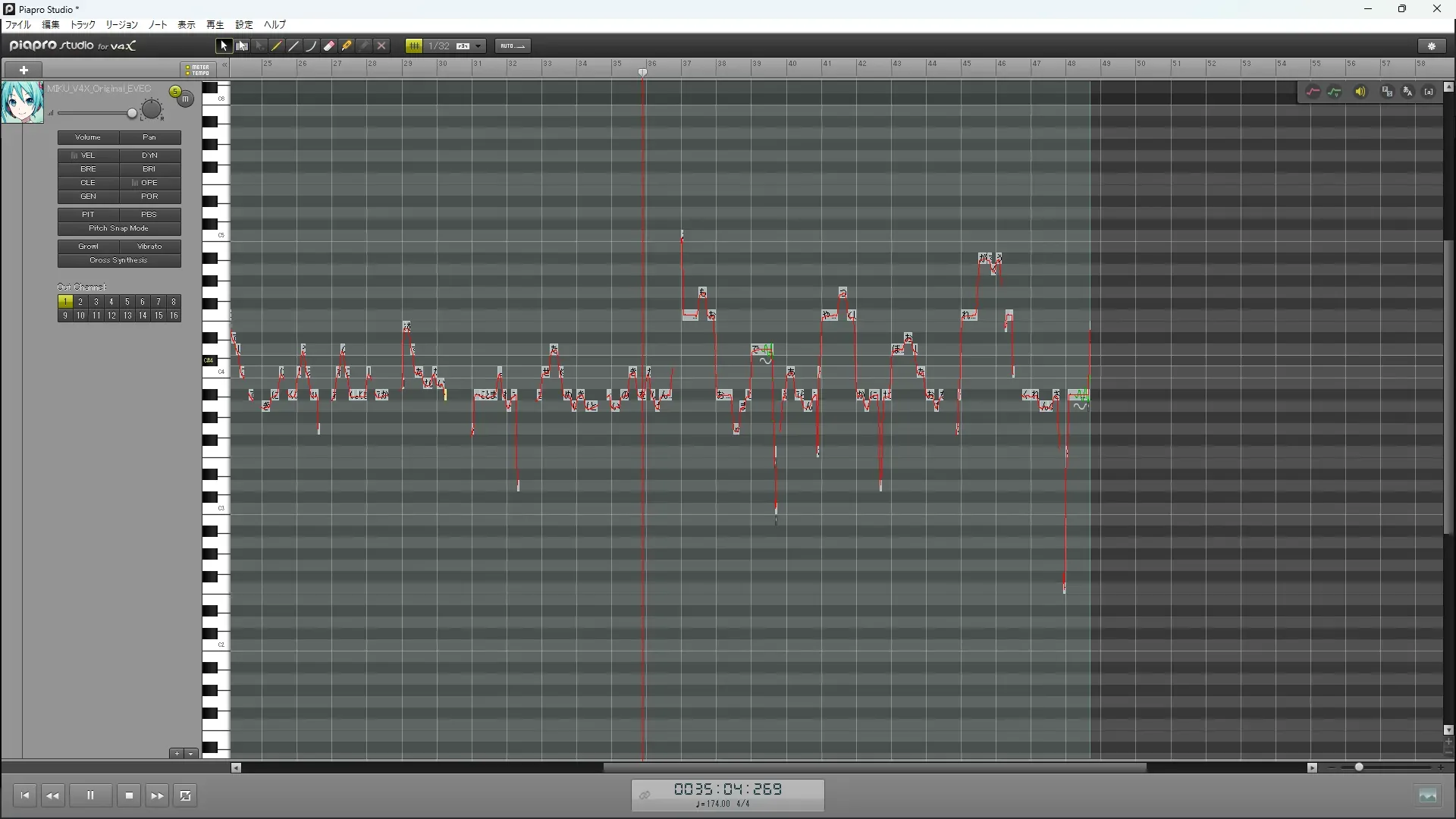Open the 再生 menu
The height and width of the screenshot is (819, 1456).
[215, 25]
